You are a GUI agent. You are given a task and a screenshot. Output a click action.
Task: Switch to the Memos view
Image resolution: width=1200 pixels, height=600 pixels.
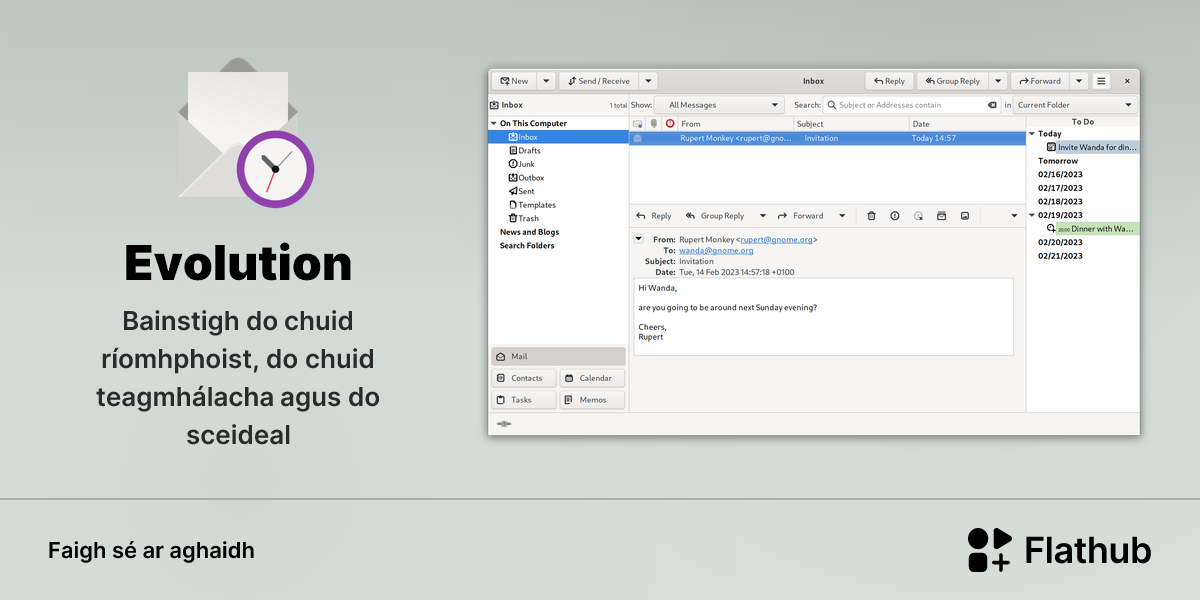[x=592, y=400]
